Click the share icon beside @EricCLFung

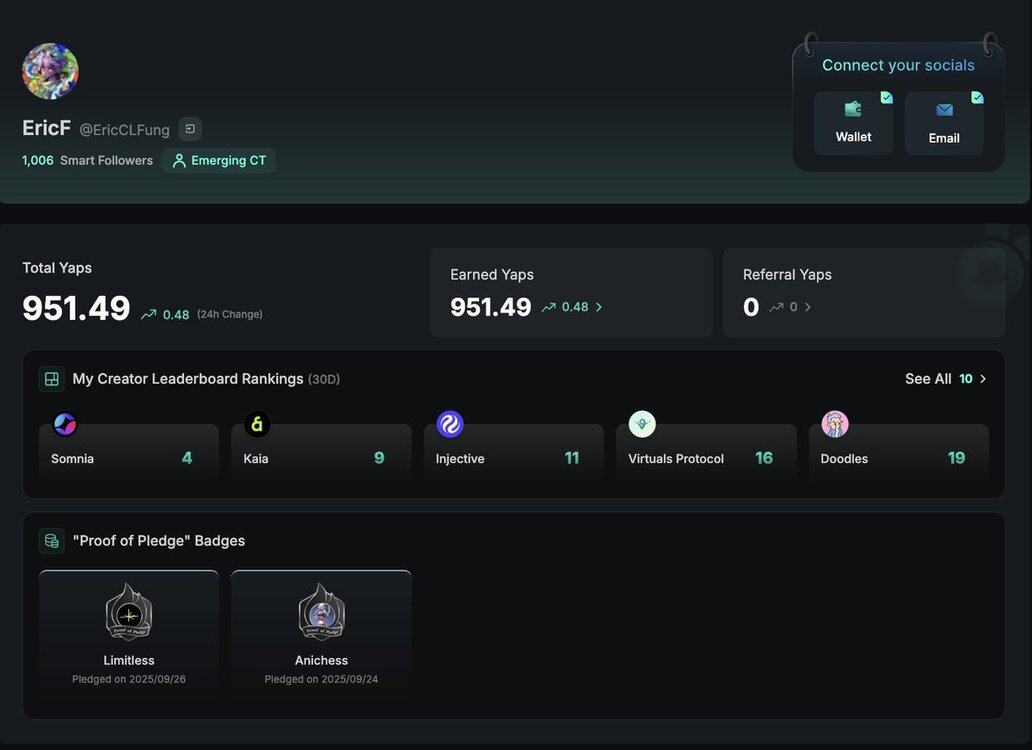tap(190, 129)
